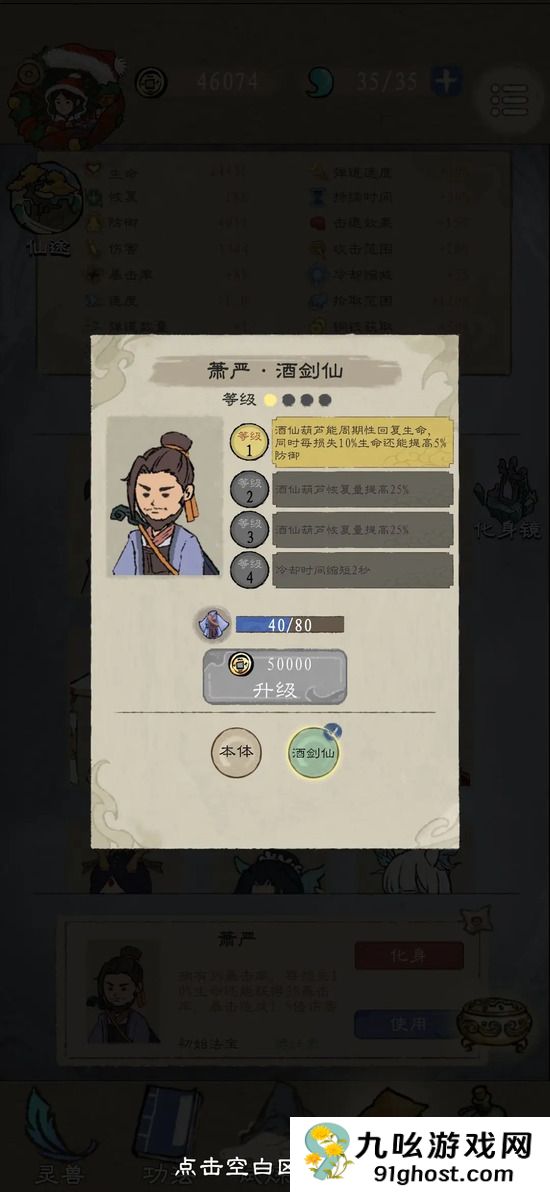
Task: Open the 化身镜 mirror icon
Action: (x=507, y=499)
